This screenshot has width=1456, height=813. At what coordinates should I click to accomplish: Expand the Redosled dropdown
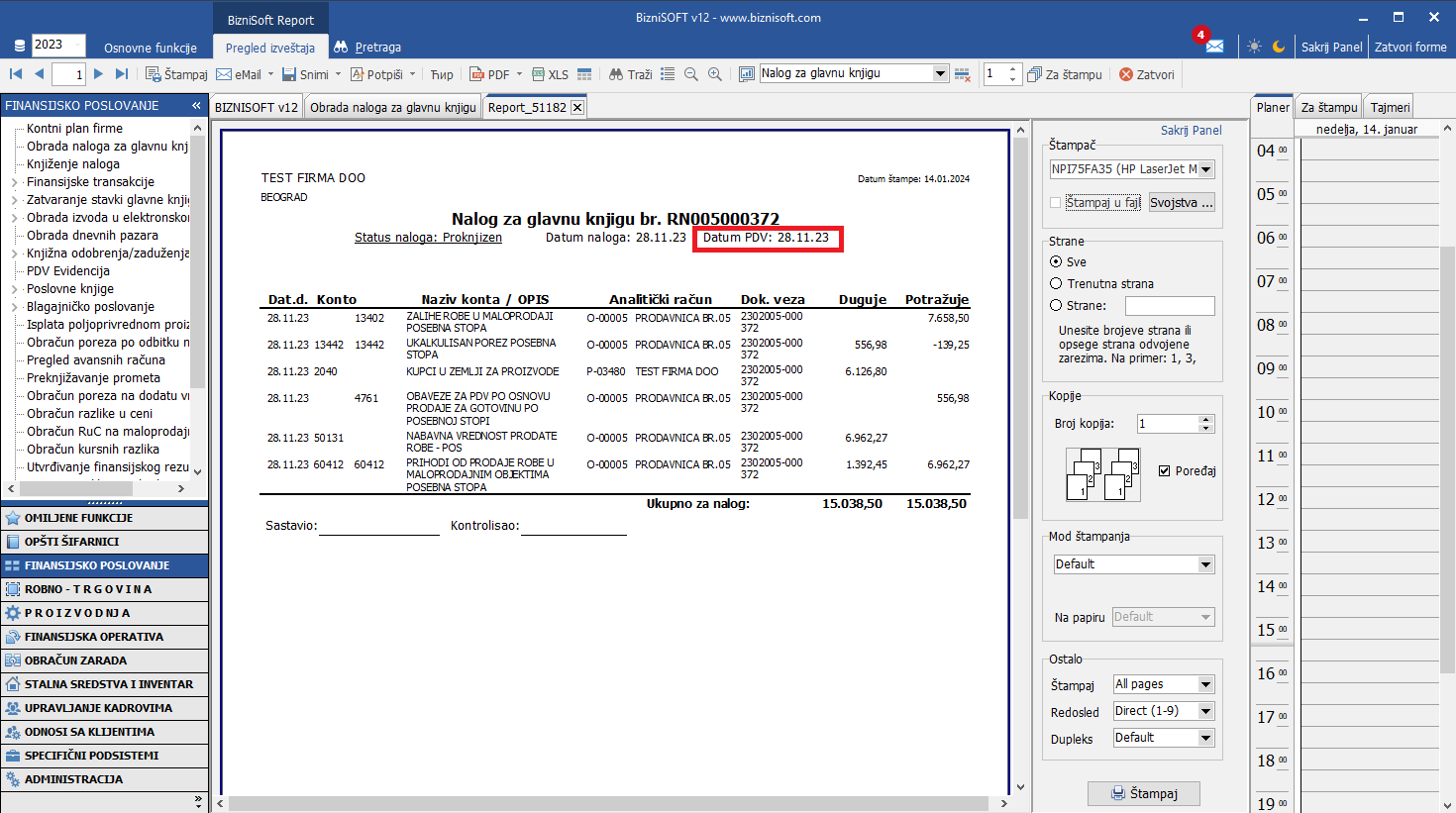[1205, 711]
